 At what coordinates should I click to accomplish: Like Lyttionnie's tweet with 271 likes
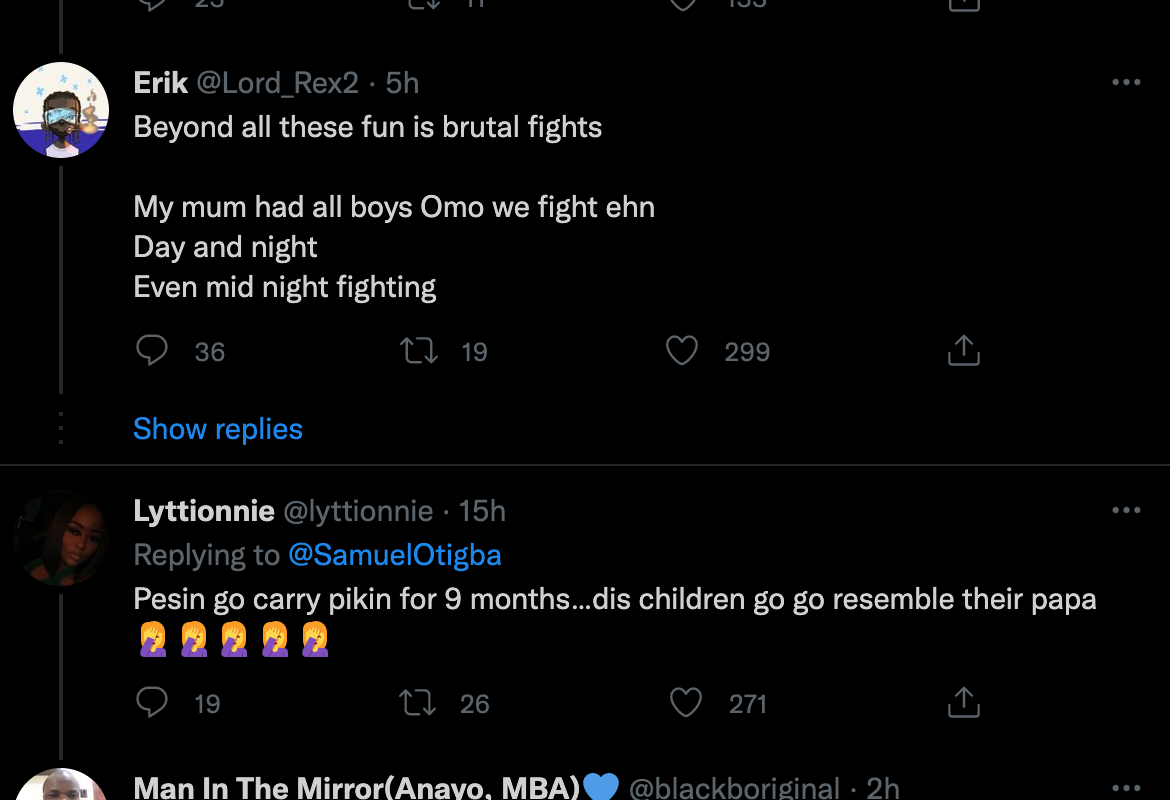click(x=685, y=703)
